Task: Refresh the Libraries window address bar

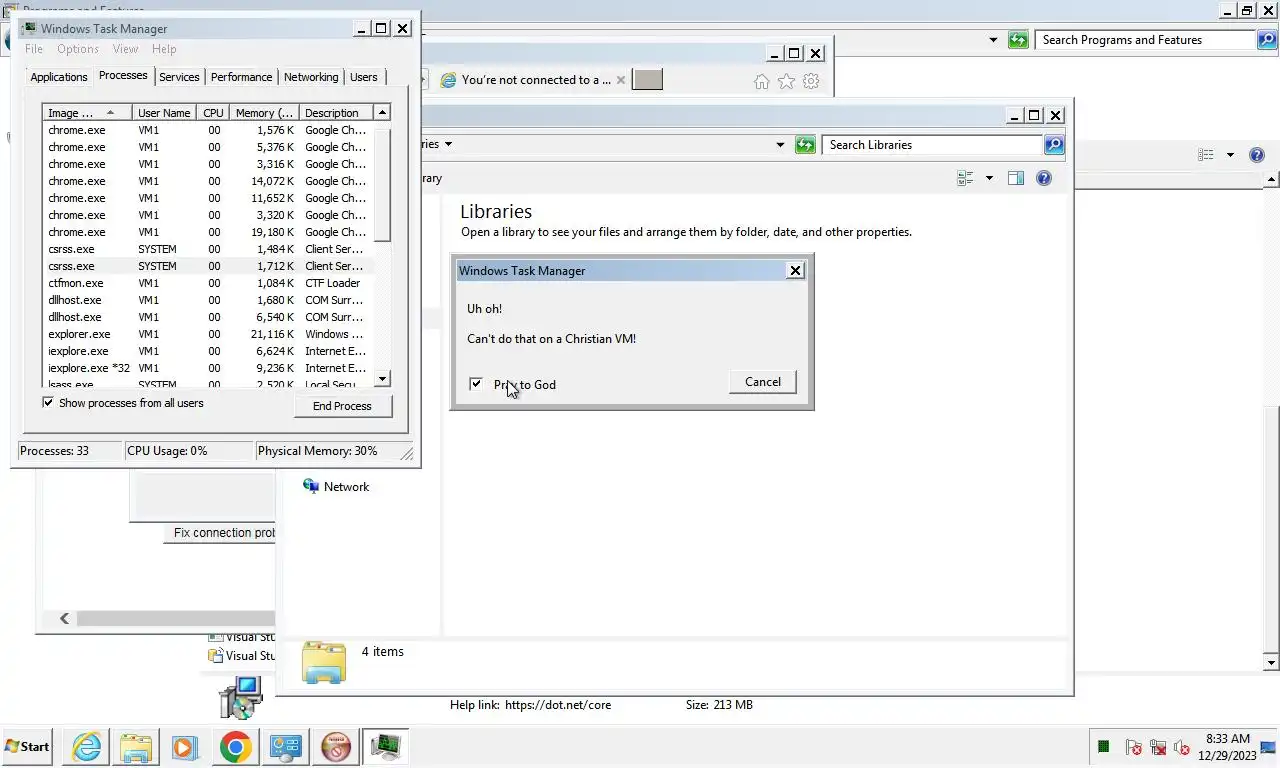Action: 805,145
